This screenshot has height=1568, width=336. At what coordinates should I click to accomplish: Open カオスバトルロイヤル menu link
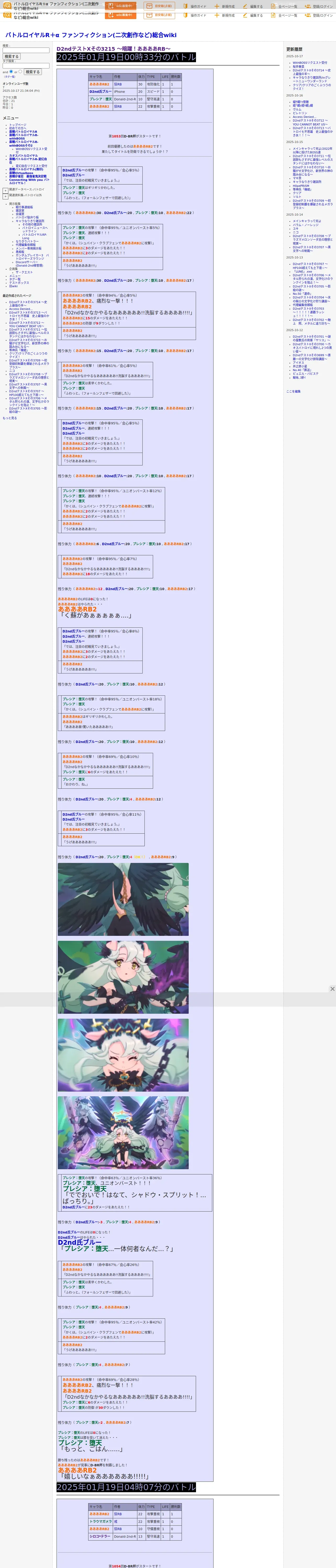[23, 156]
